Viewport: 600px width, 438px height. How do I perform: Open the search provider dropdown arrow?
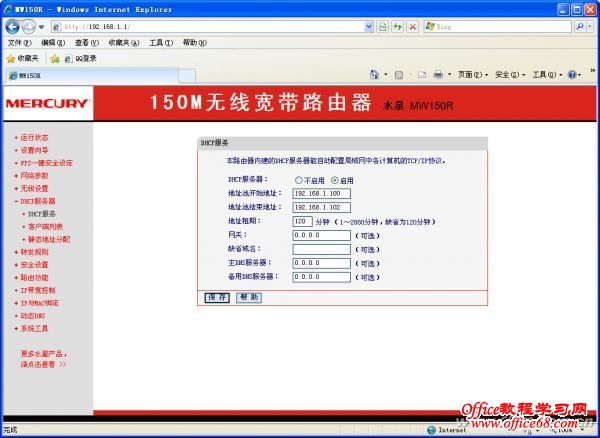[x=590, y=27]
